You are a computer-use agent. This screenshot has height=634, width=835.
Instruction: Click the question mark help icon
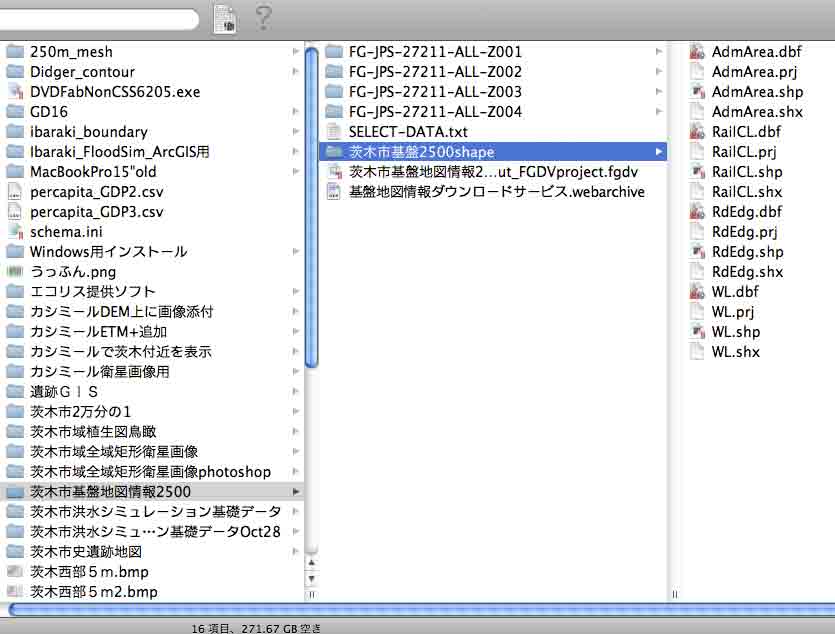coord(263,18)
